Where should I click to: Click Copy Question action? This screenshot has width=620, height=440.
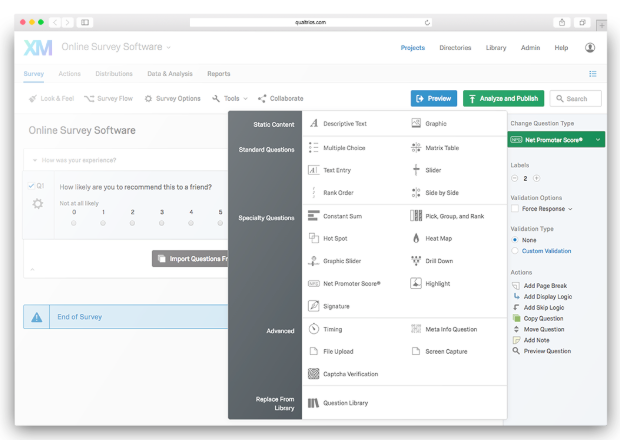(538, 319)
